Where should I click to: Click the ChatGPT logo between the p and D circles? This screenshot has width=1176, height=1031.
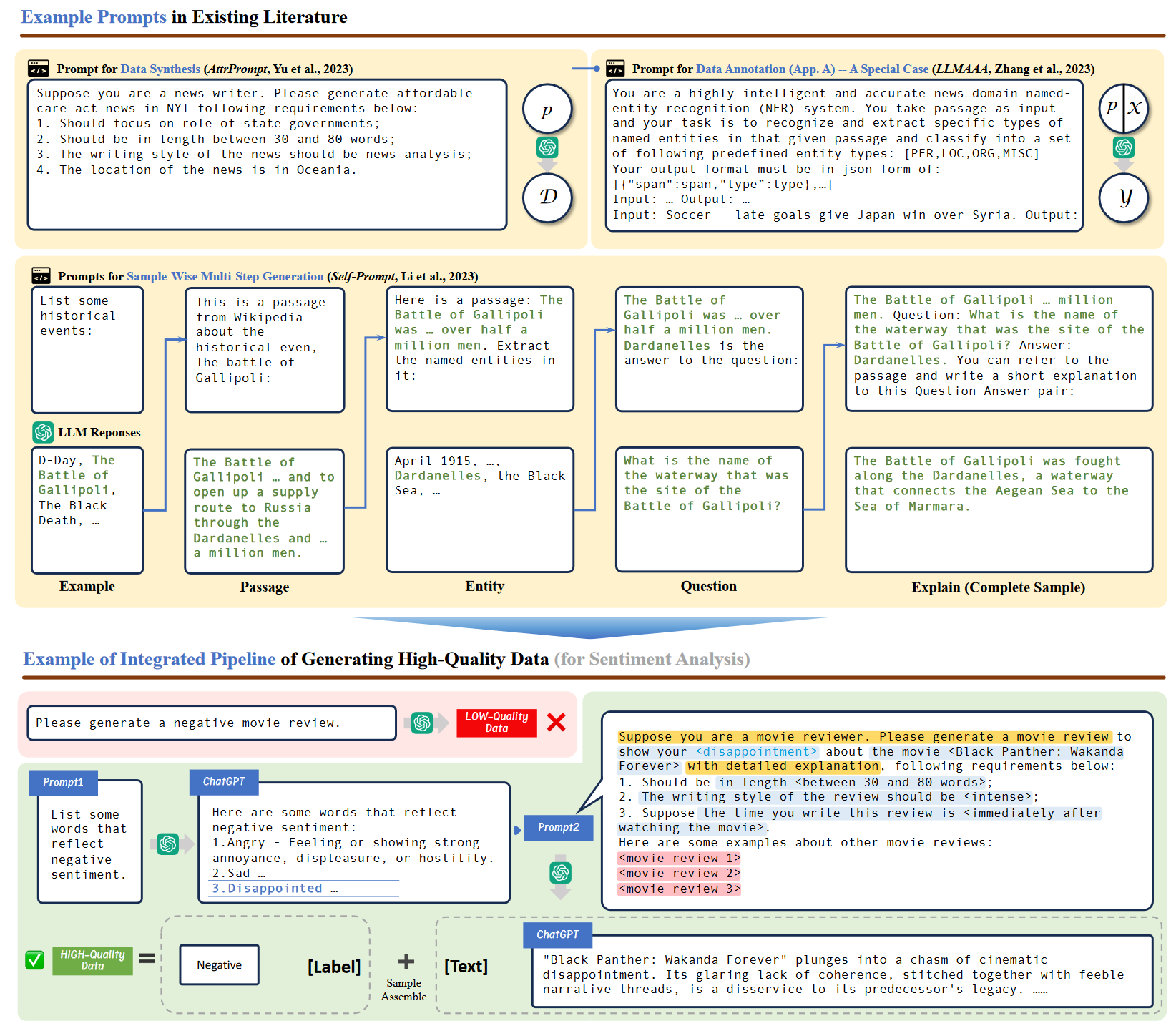547,147
